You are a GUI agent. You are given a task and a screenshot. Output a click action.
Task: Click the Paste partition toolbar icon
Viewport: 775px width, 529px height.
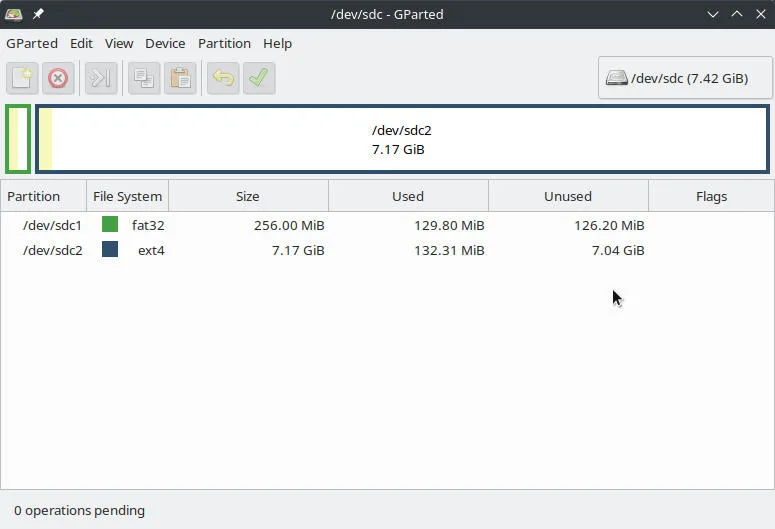[x=180, y=78]
